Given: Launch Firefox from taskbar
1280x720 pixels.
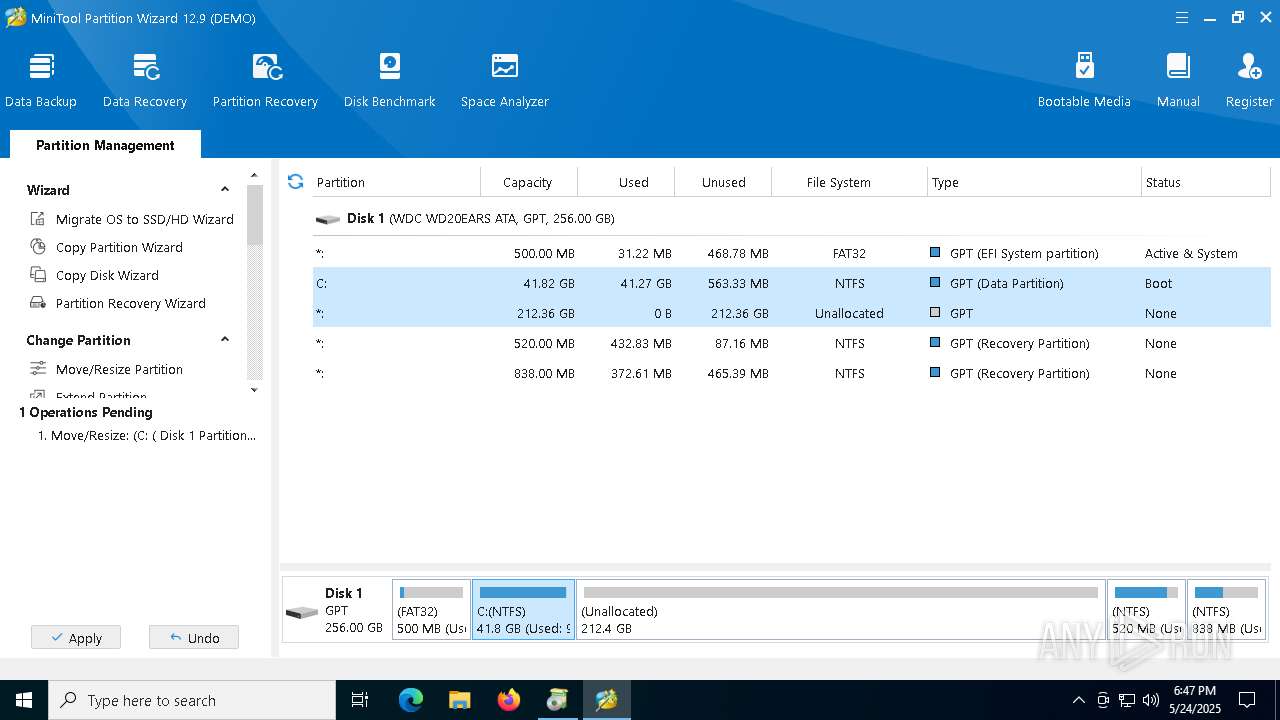Looking at the screenshot, I should [x=509, y=700].
